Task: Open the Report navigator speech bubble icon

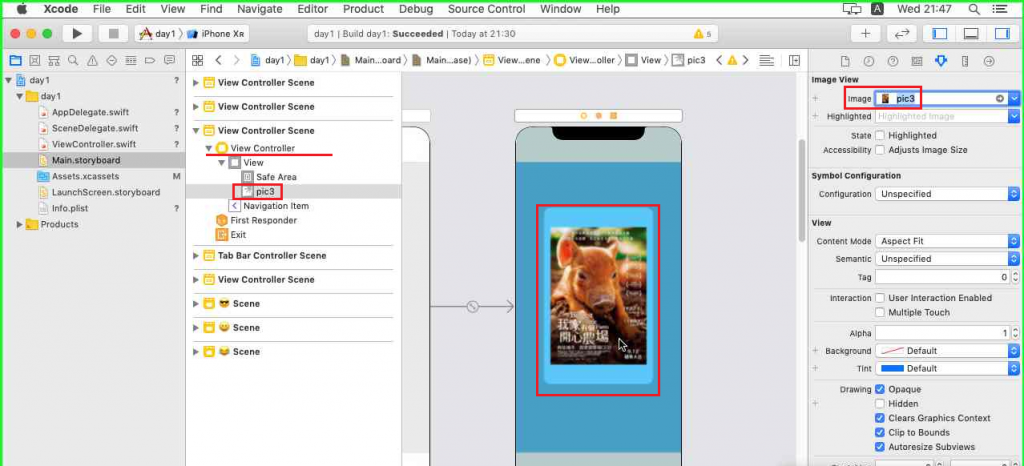Action: (x=169, y=61)
